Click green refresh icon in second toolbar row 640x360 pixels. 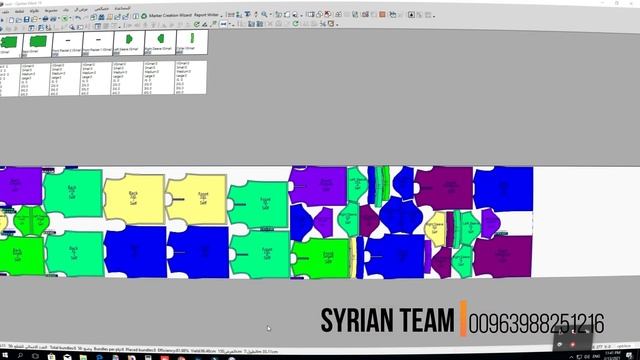coord(196,24)
